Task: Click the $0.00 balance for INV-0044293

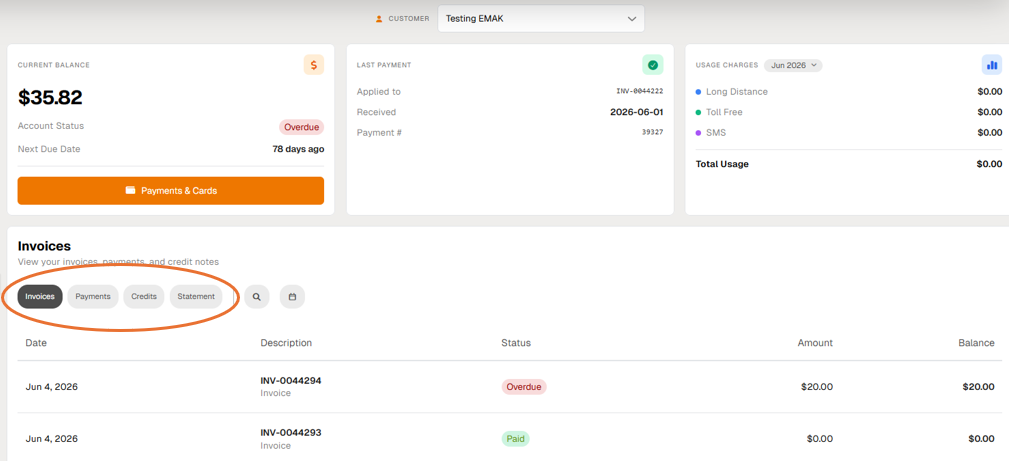Action: coord(981,439)
